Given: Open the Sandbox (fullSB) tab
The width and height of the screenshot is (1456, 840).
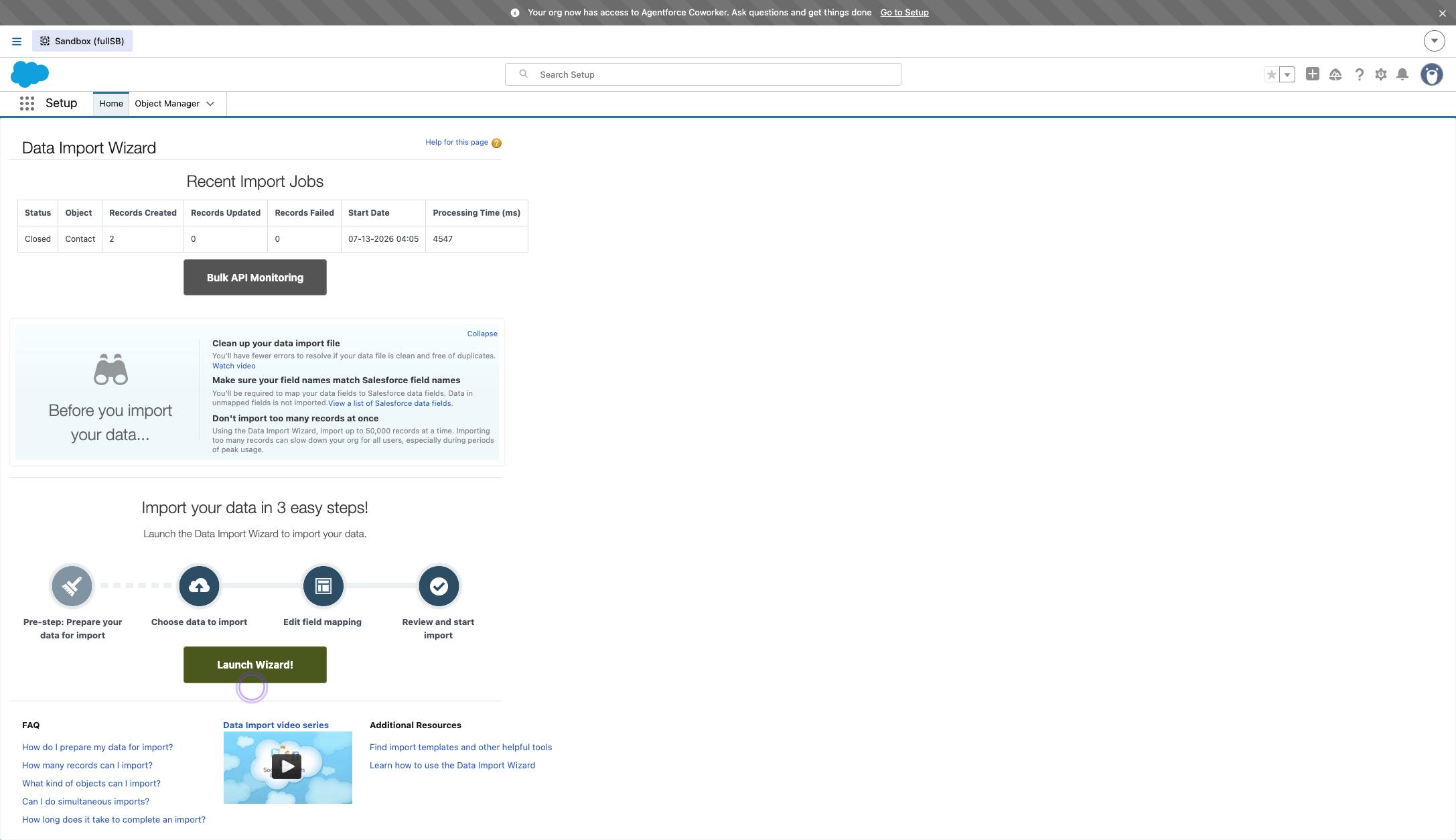Looking at the screenshot, I should click(82, 41).
